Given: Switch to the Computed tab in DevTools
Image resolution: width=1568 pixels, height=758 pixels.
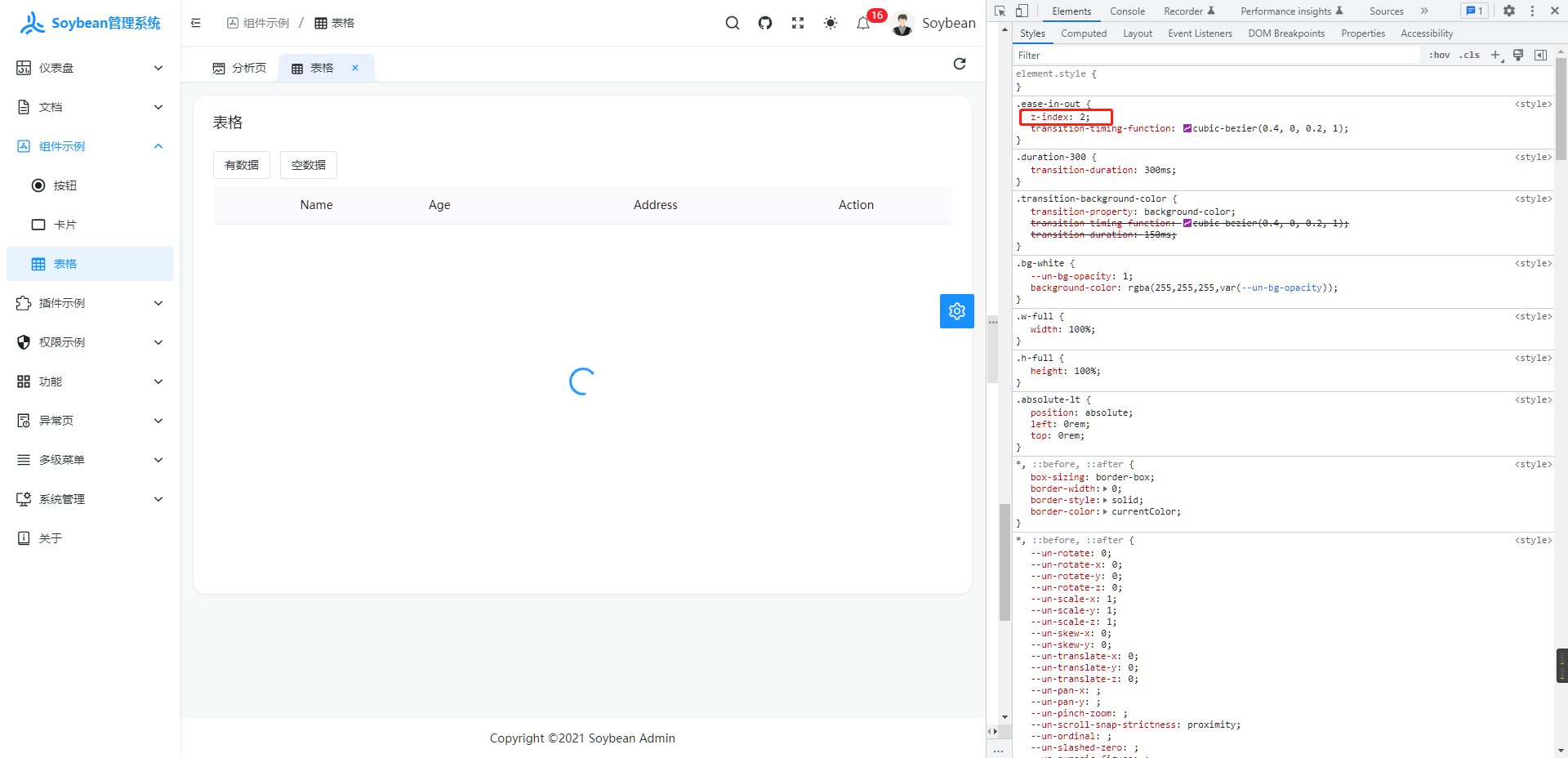Looking at the screenshot, I should click(x=1083, y=33).
